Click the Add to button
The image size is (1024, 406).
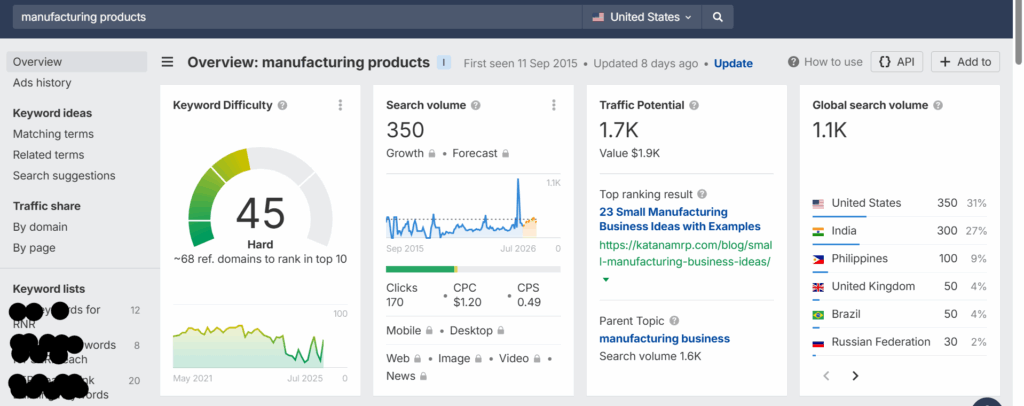pyautogui.click(x=965, y=62)
